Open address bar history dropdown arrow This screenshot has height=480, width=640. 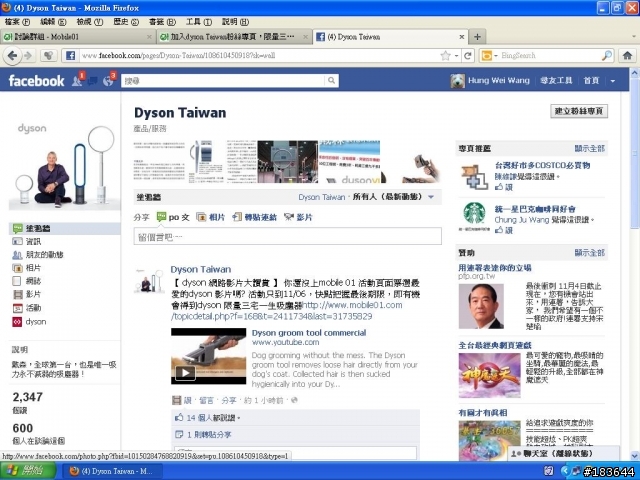(x=456, y=56)
